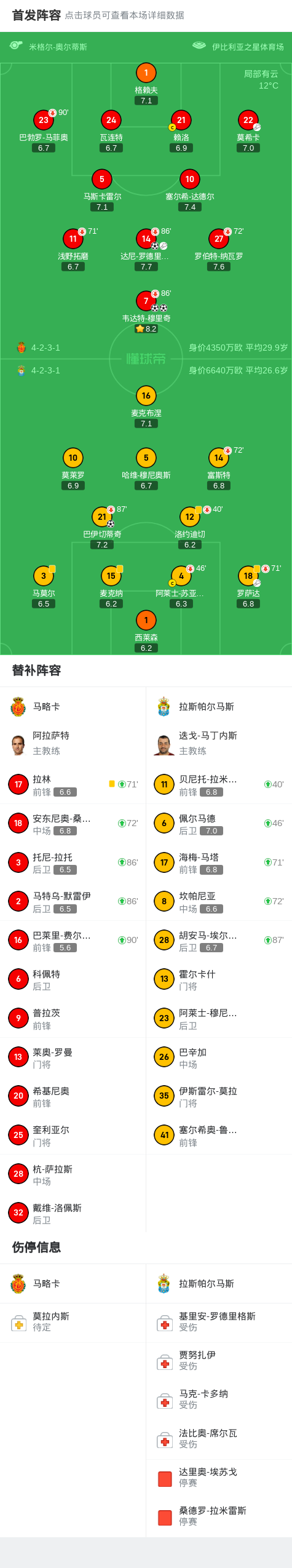View coach 阿拉萨特 photo
Image resolution: width=292 pixels, height=1568 pixels.
point(18,744)
